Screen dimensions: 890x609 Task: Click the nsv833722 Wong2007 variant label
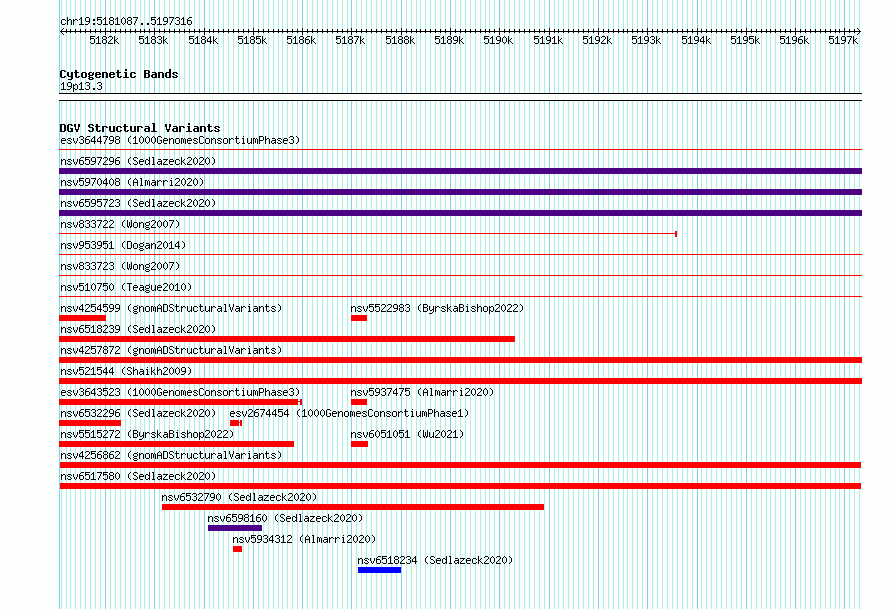tap(120, 224)
